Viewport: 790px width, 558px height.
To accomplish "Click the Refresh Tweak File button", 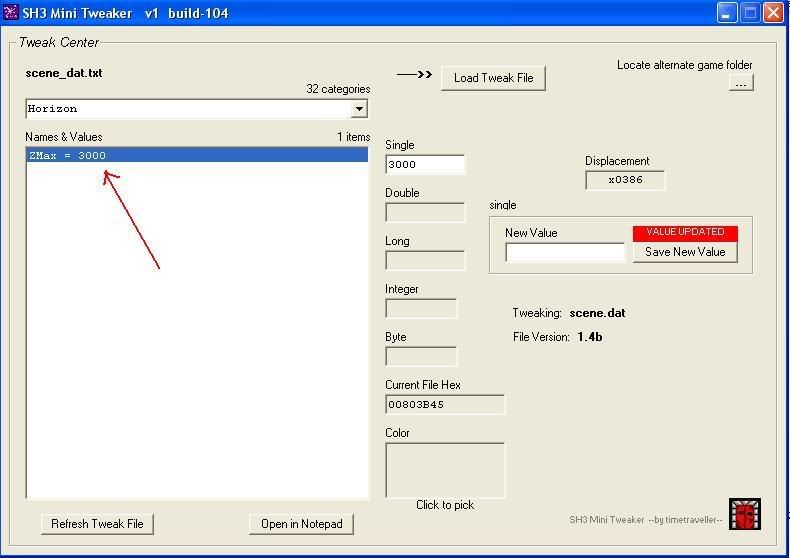I will (97, 524).
